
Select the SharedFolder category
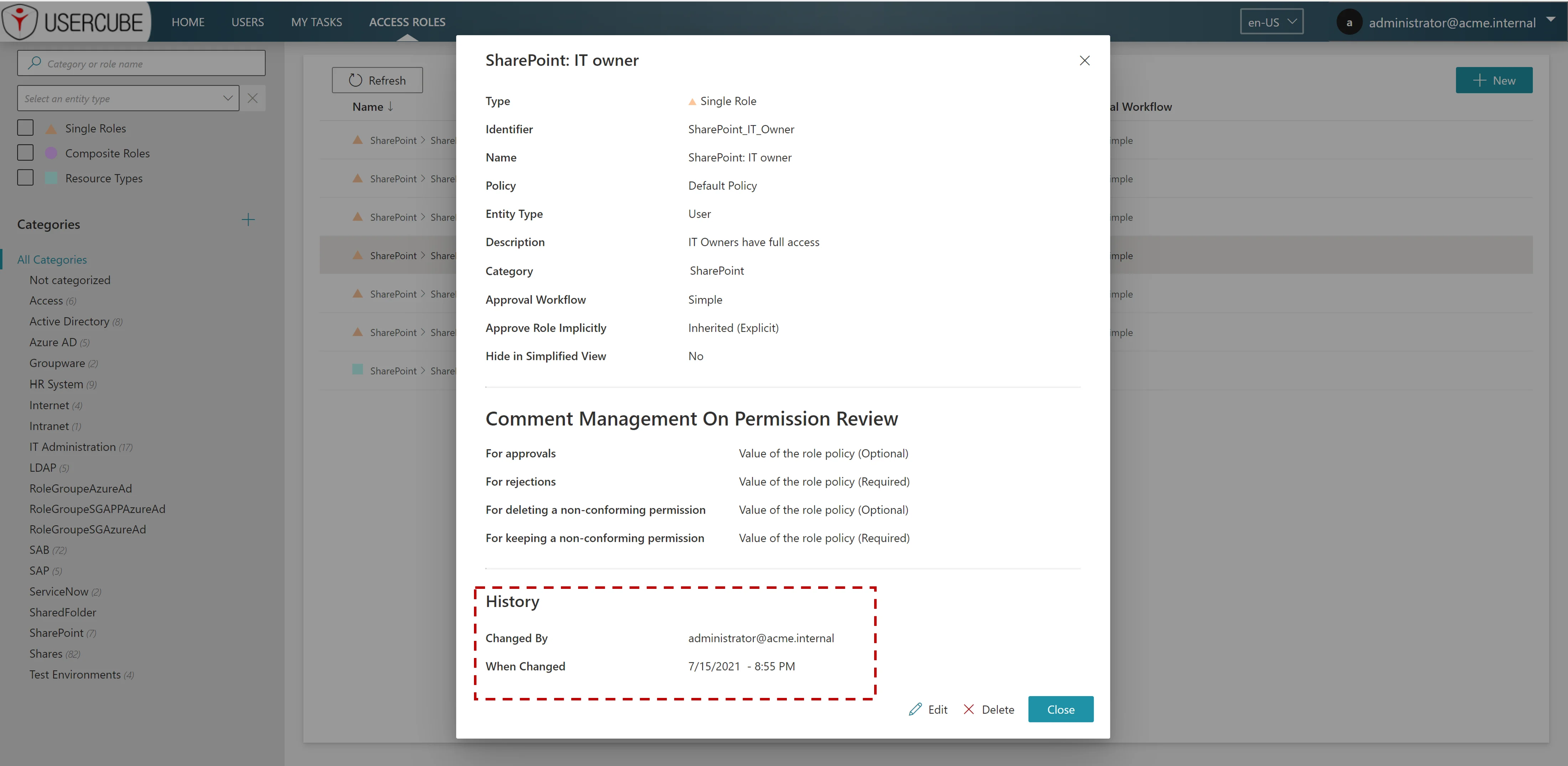click(63, 612)
